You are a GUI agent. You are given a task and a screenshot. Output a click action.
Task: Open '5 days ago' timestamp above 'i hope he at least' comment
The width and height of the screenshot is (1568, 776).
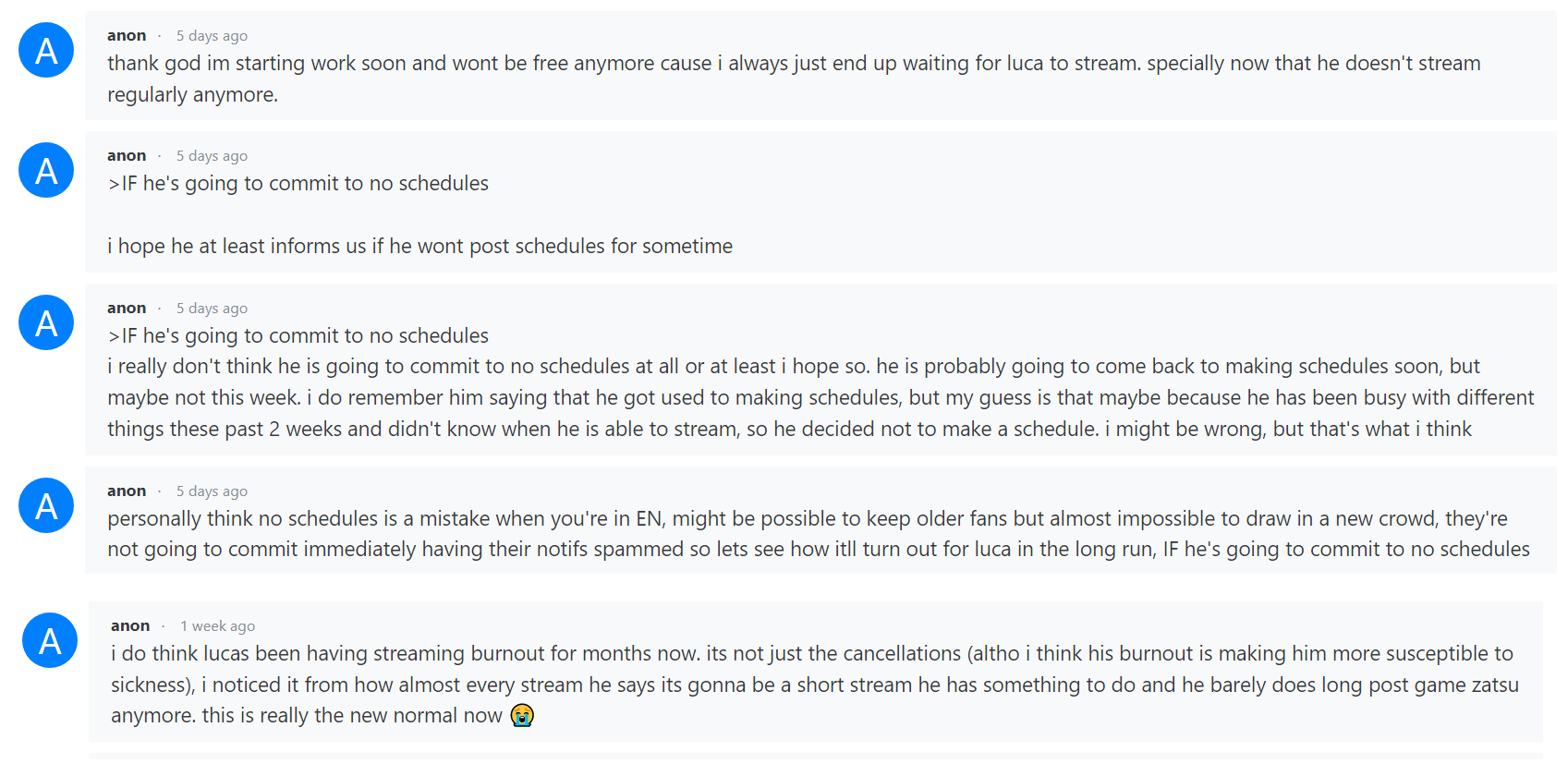pyautogui.click(x=212, y=155)
